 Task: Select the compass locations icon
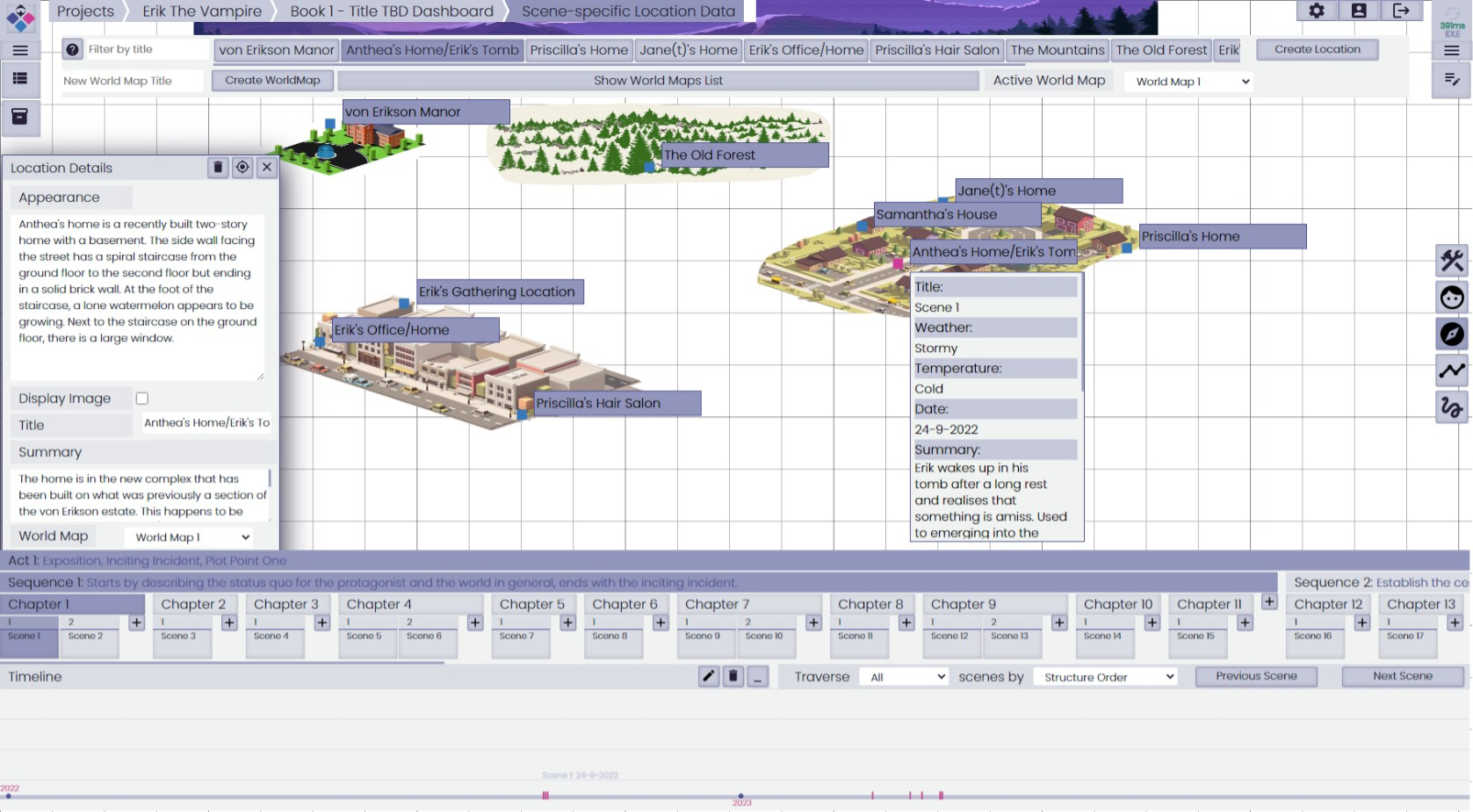pos(1451,334)
